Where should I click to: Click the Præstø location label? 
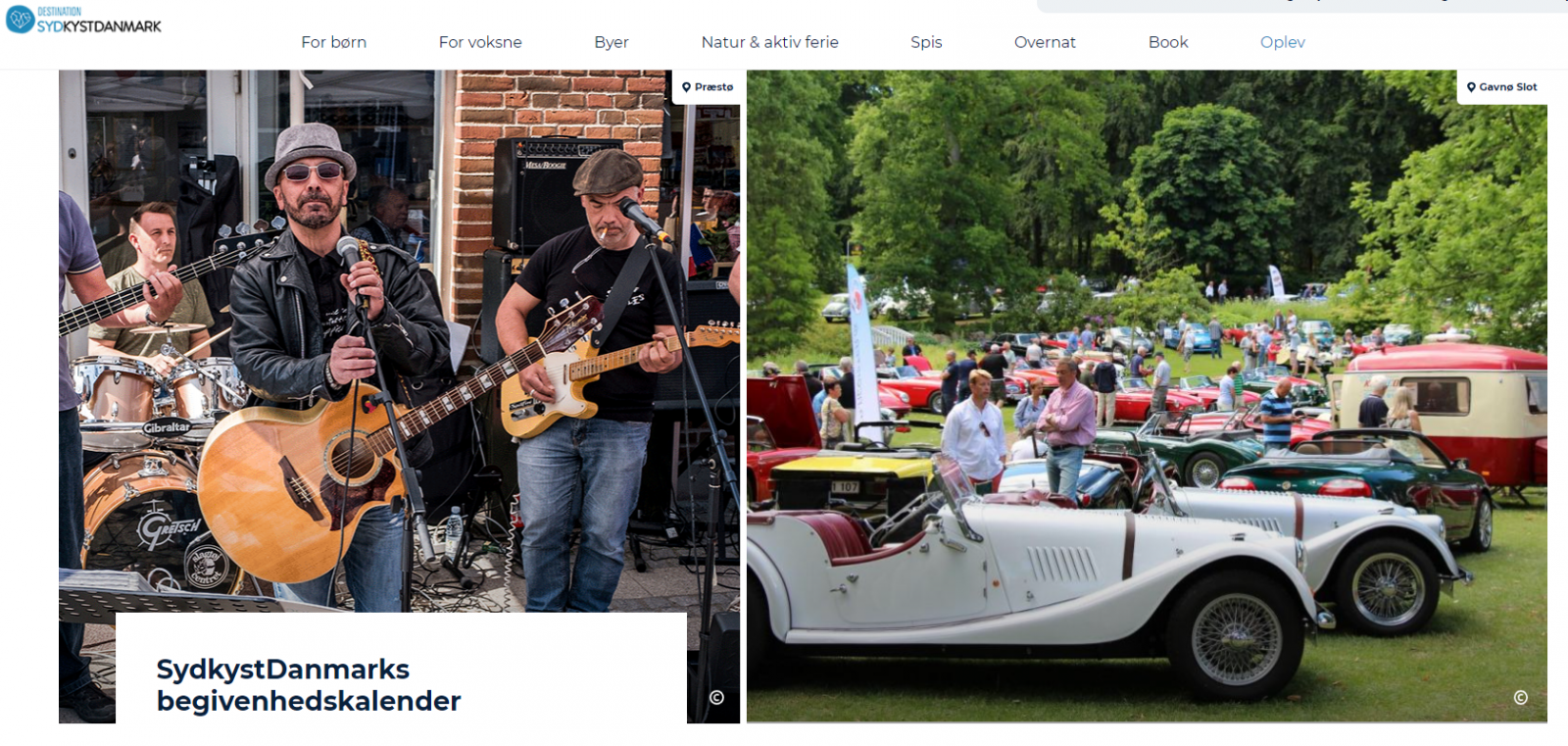tap(713, 87)
